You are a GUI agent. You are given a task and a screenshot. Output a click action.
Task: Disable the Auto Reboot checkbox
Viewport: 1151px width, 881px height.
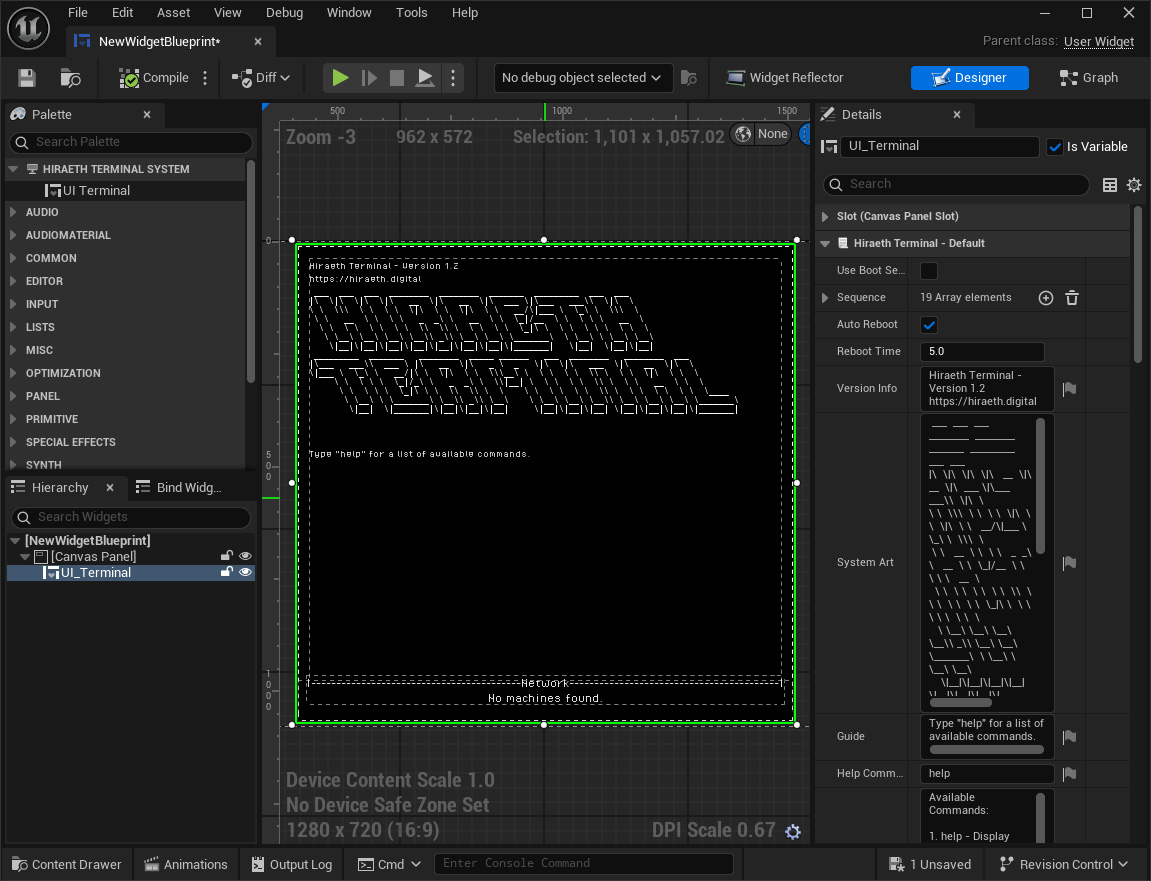(x=929, y=325)
